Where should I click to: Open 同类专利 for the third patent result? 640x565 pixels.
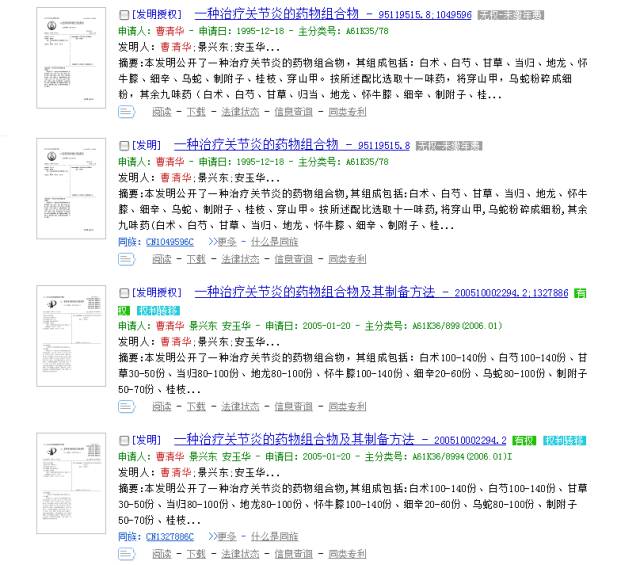tap(347, 406)
